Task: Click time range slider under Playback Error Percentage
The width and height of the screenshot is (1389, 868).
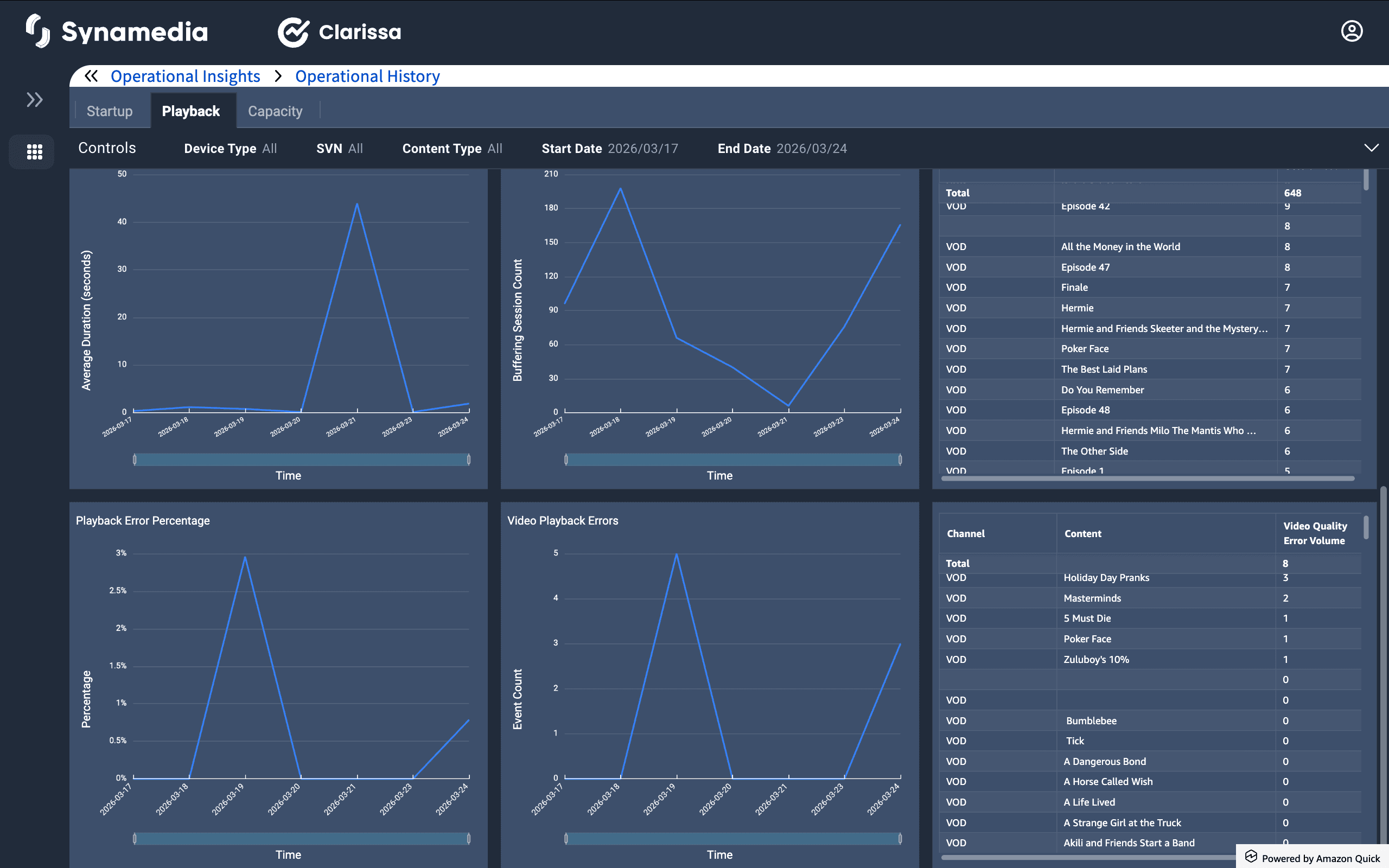Action: (x=301, y=839)
